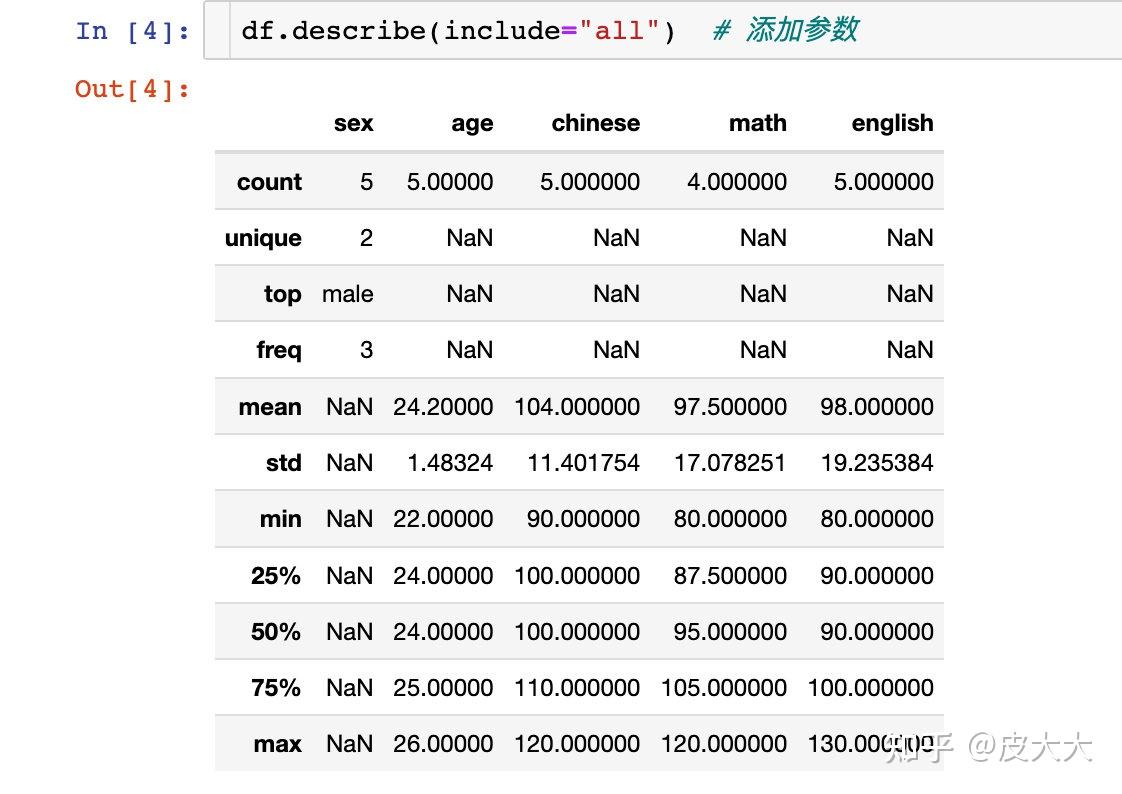
Task: Click the std row label
Action: (283, 462)
